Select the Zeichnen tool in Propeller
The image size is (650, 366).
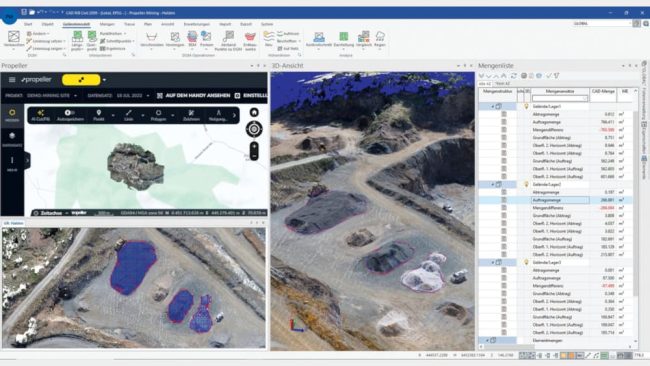click(191, 115)
